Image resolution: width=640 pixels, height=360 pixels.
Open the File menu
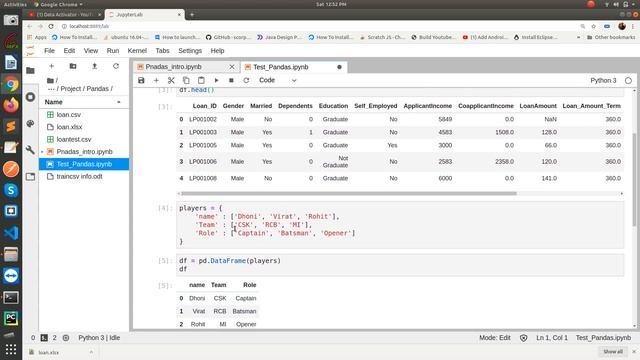point(49,51)
